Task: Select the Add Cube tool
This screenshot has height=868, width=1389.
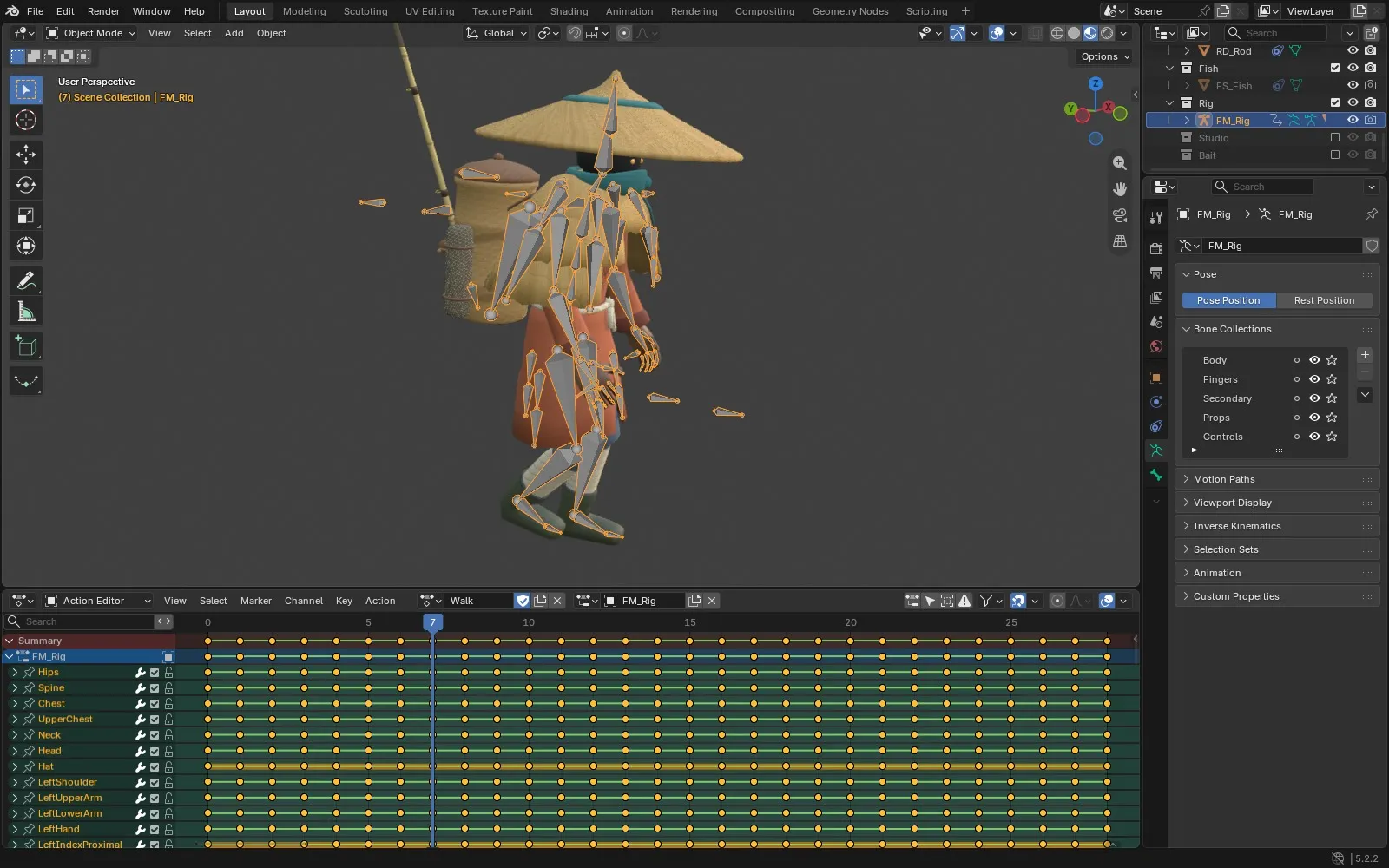Action: 26,346
